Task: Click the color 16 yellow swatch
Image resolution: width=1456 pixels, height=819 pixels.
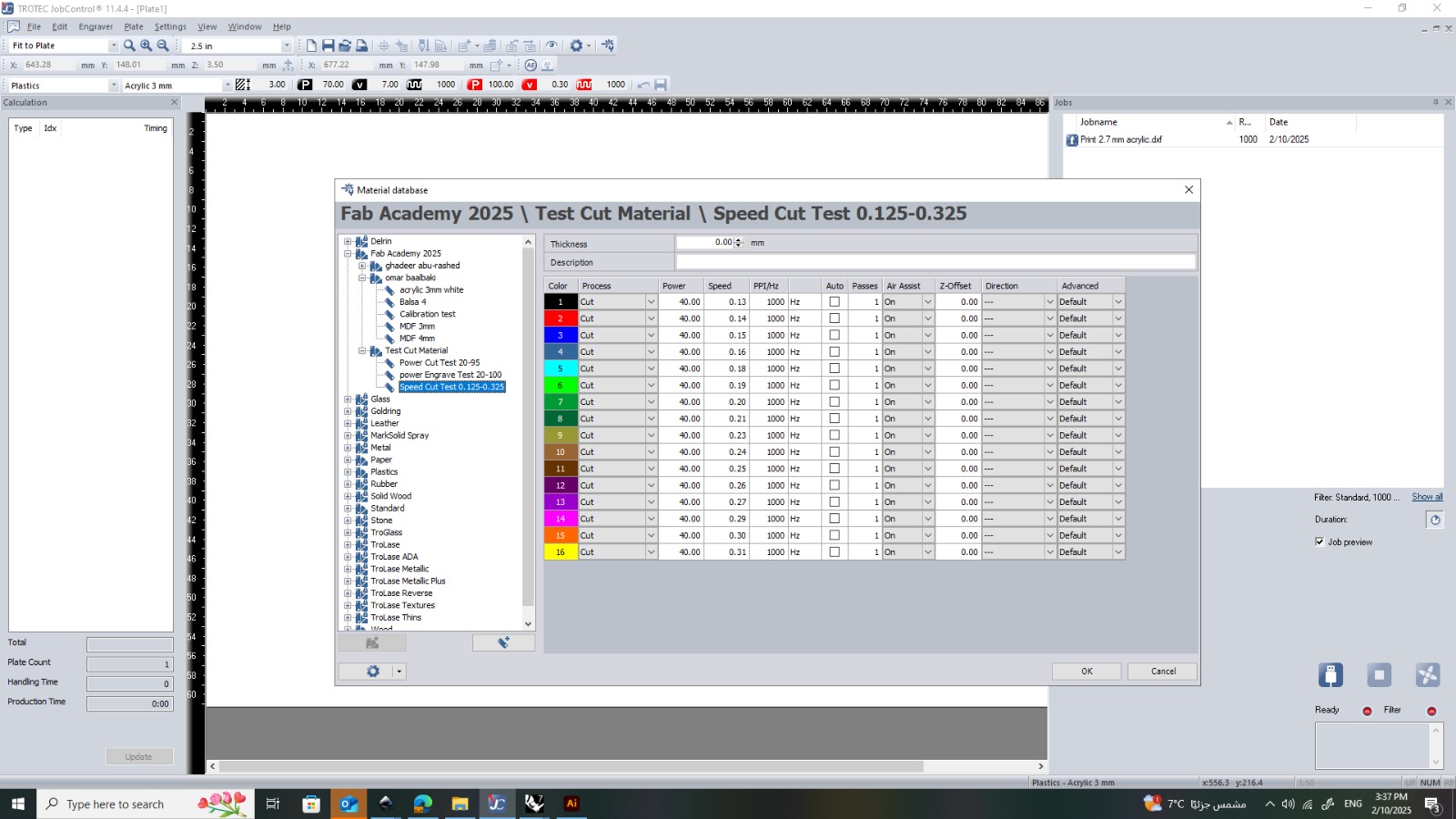Action: point(561,552)
